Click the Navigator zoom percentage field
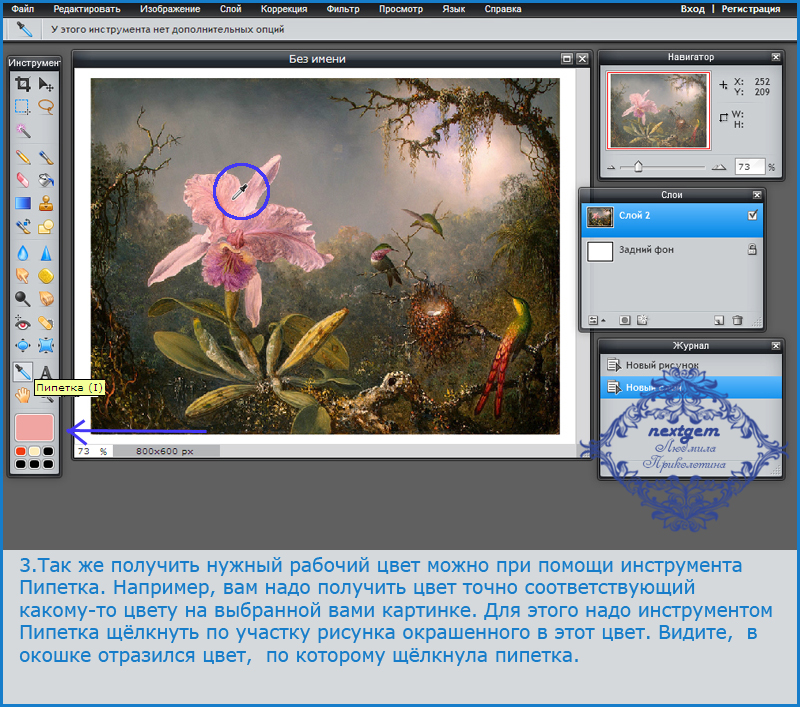This screenshot has width=800, height=707. [x=749, y=167]
